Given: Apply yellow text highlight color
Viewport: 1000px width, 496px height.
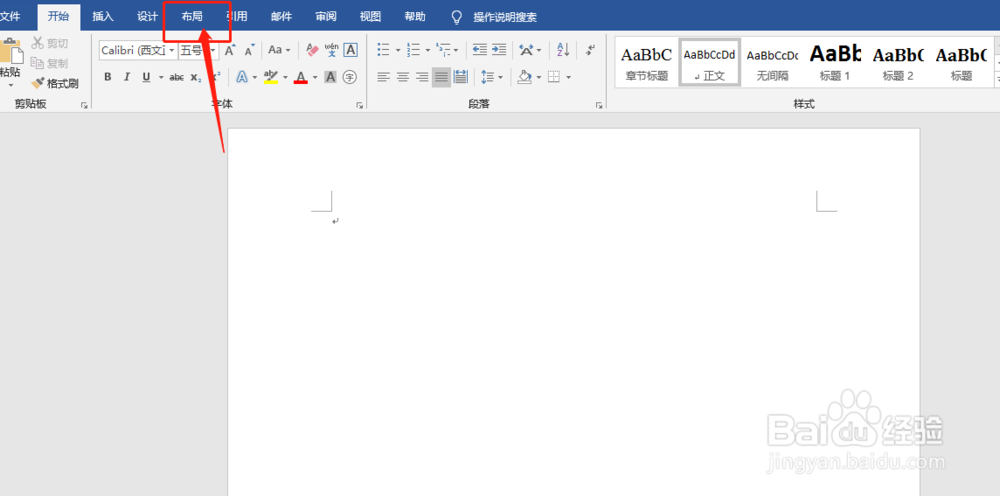Looking at the screenshot, I should pyautogui.click(x=270, y=77).
